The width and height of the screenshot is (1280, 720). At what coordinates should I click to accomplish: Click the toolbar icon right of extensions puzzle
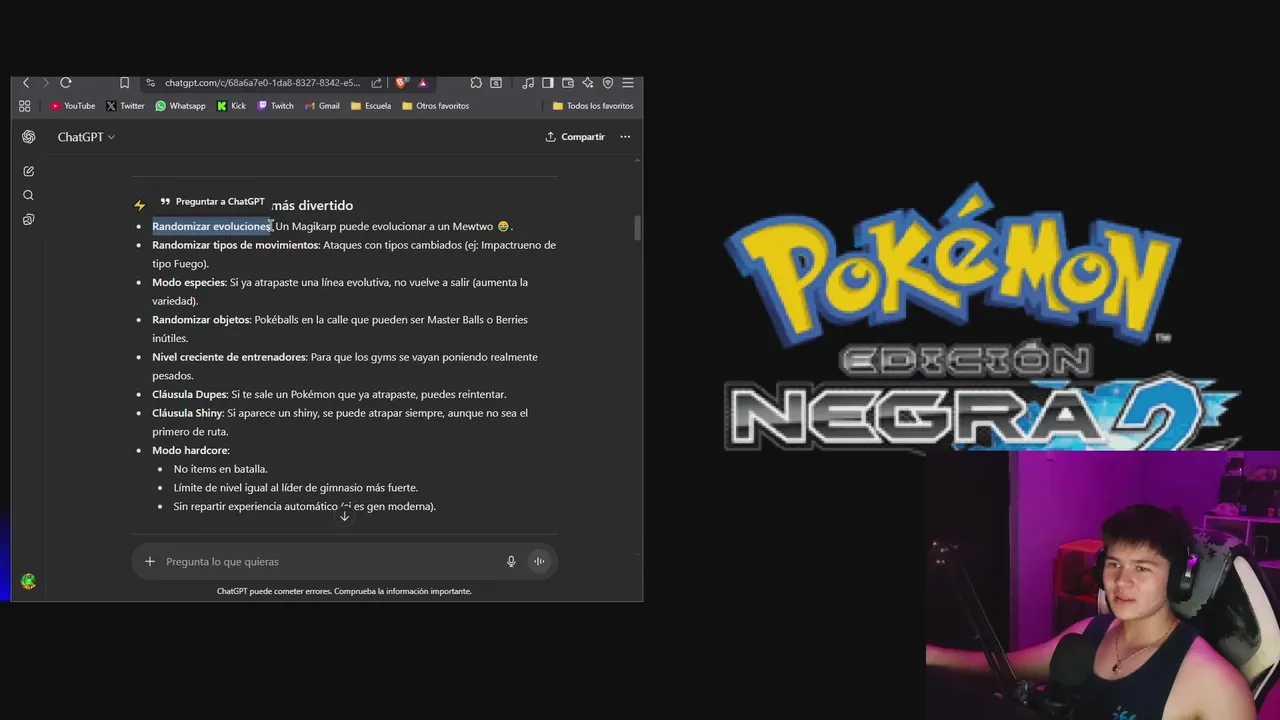point(495,83)
